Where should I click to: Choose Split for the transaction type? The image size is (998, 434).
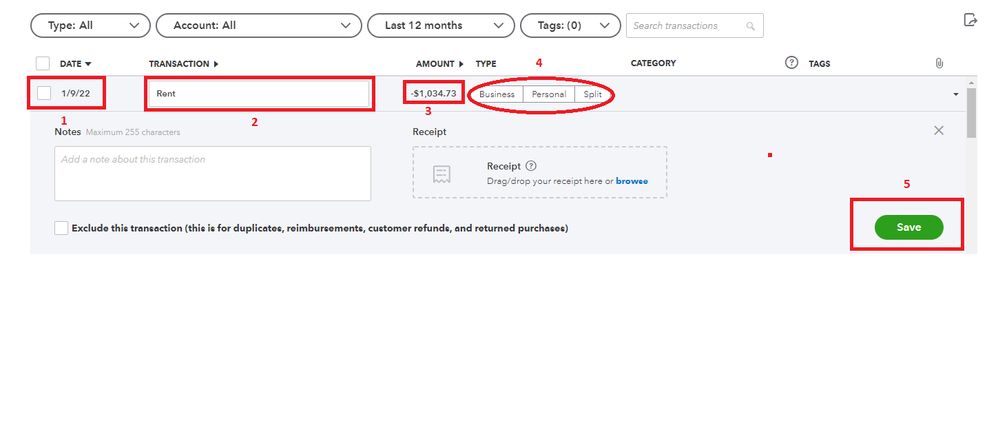[x=593, y=94]
